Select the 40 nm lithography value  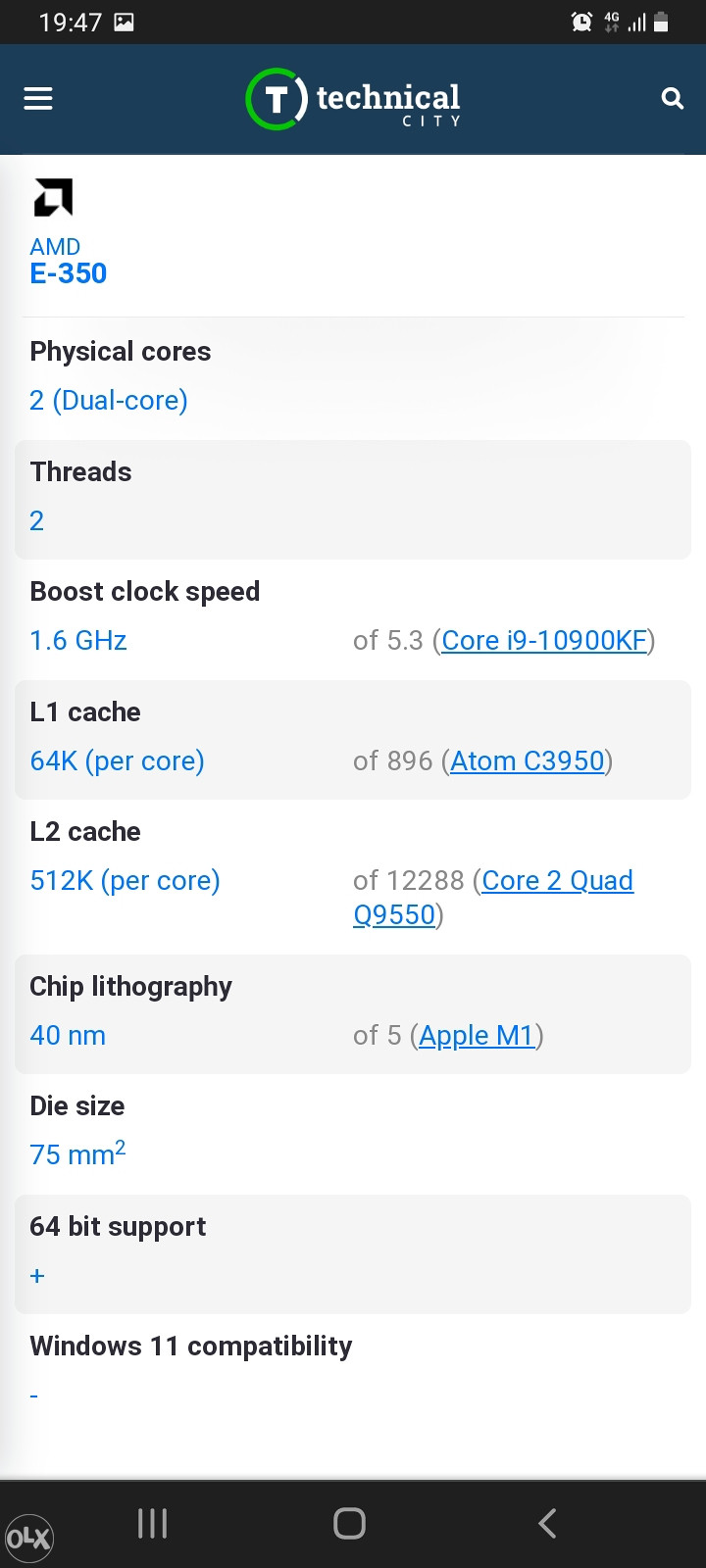(68, 1036)
